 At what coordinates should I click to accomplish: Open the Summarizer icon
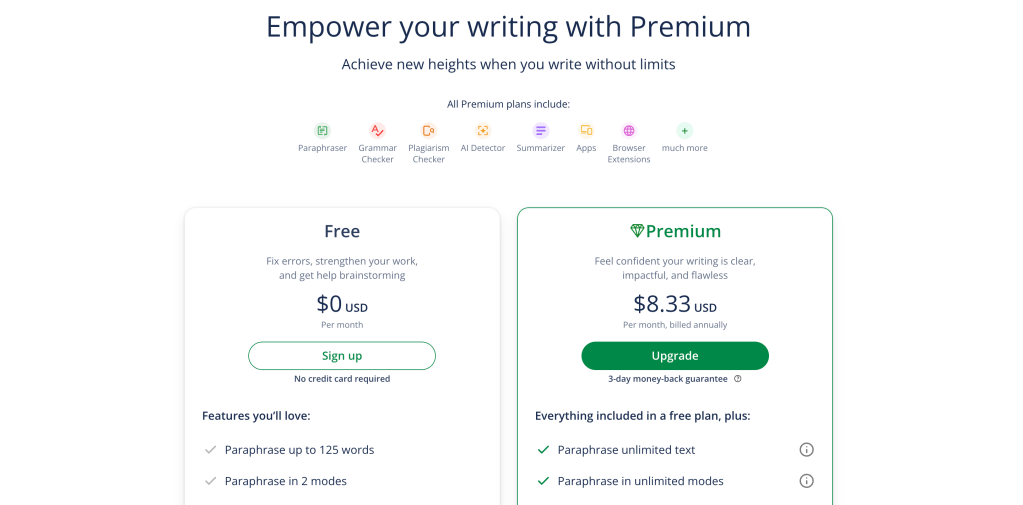(x=541, y=131)
